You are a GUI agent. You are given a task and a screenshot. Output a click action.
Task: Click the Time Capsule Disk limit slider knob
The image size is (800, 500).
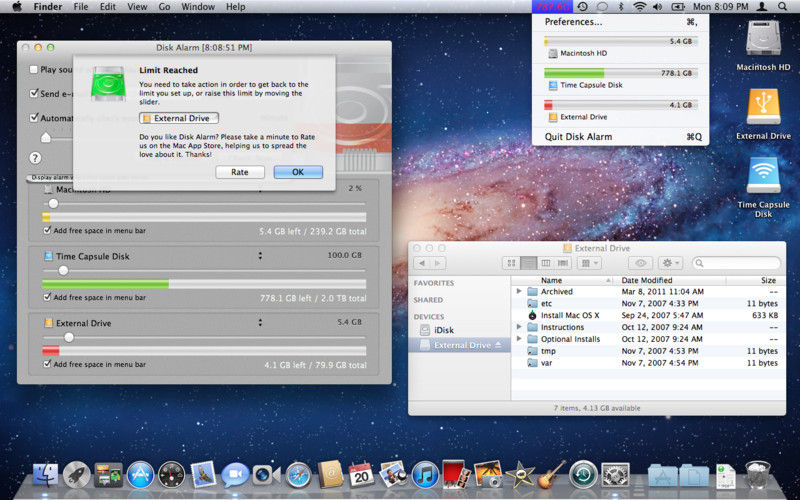tap(63, 270)
